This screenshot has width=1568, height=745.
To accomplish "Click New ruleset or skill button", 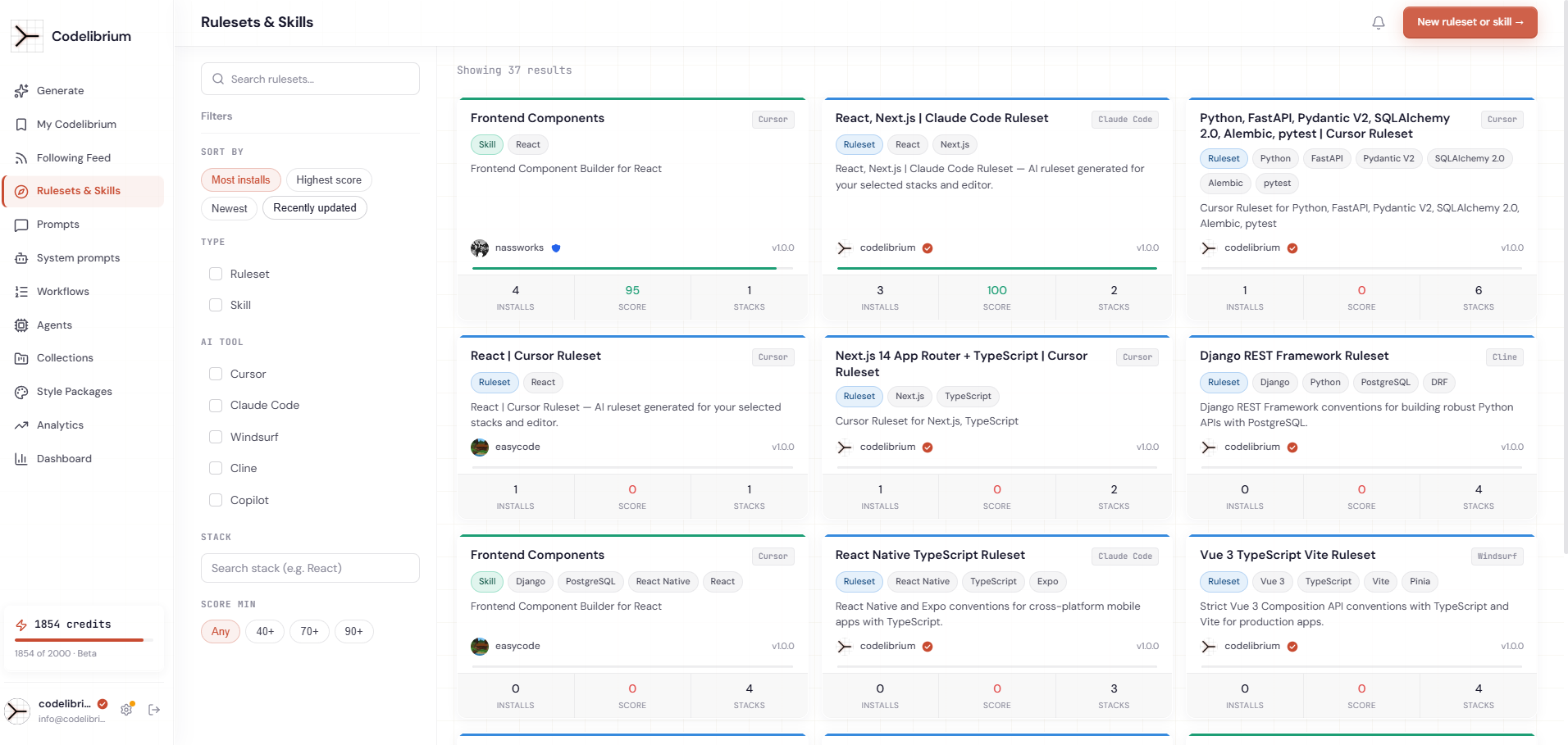I will click(x=1470, y=22).
